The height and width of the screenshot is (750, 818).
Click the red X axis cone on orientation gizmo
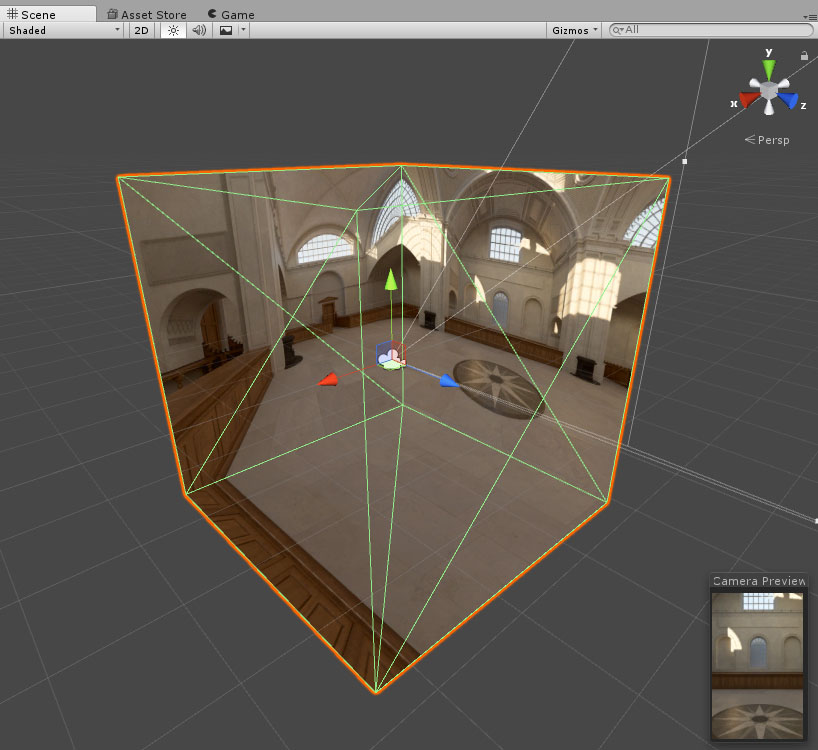pos(746,100)
